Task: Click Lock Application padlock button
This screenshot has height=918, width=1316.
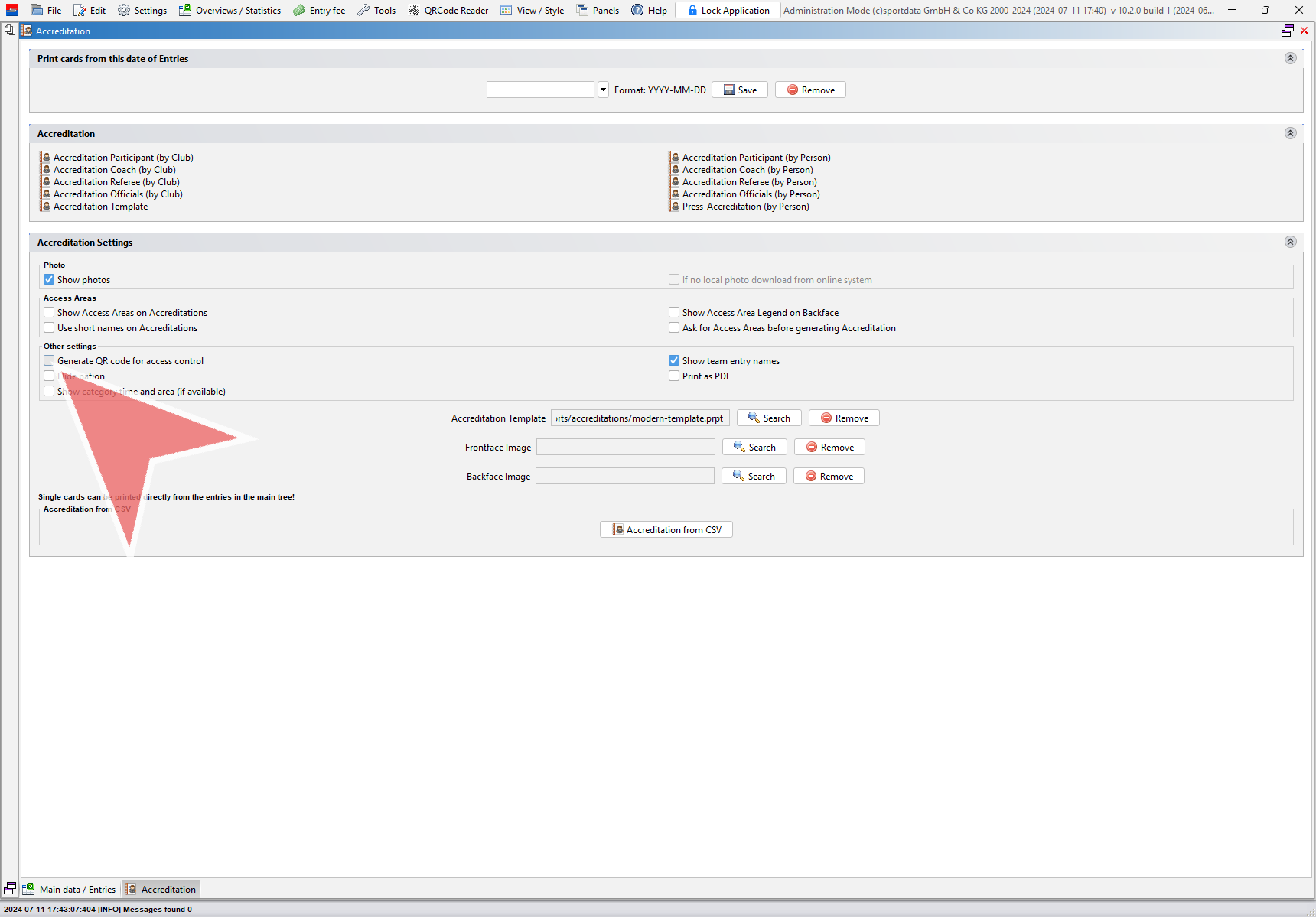Action: [728, 11]
